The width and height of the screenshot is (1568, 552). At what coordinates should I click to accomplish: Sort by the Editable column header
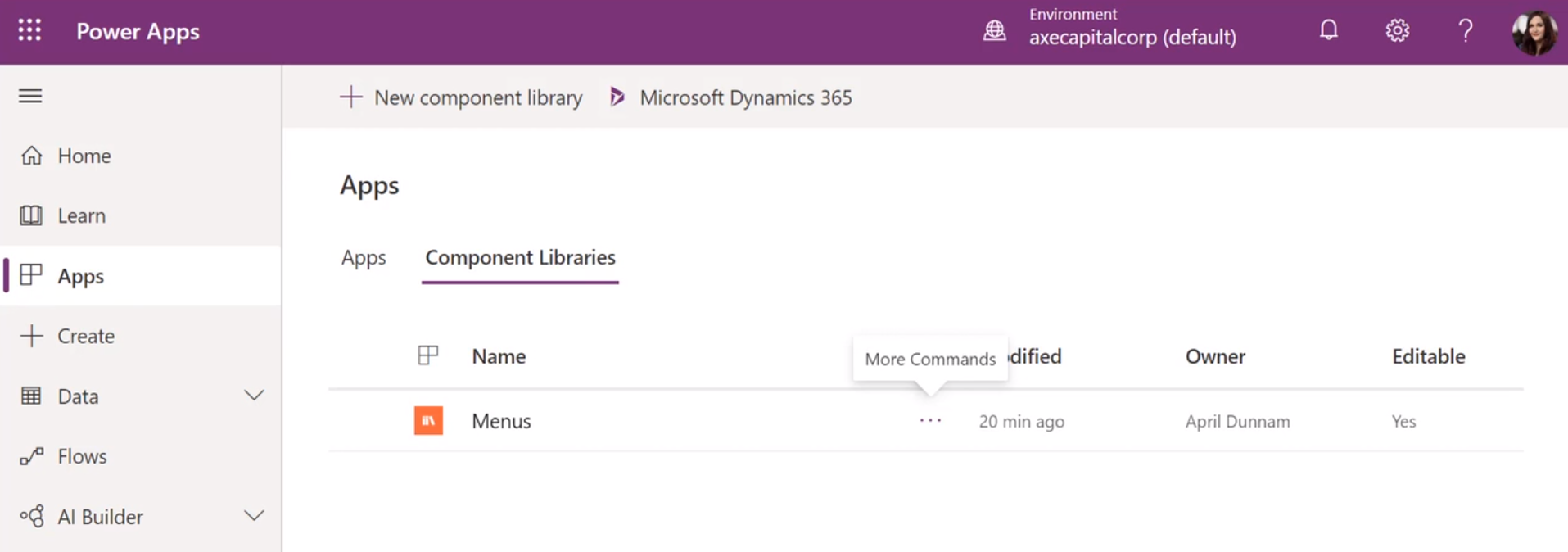coord(1428,356)
